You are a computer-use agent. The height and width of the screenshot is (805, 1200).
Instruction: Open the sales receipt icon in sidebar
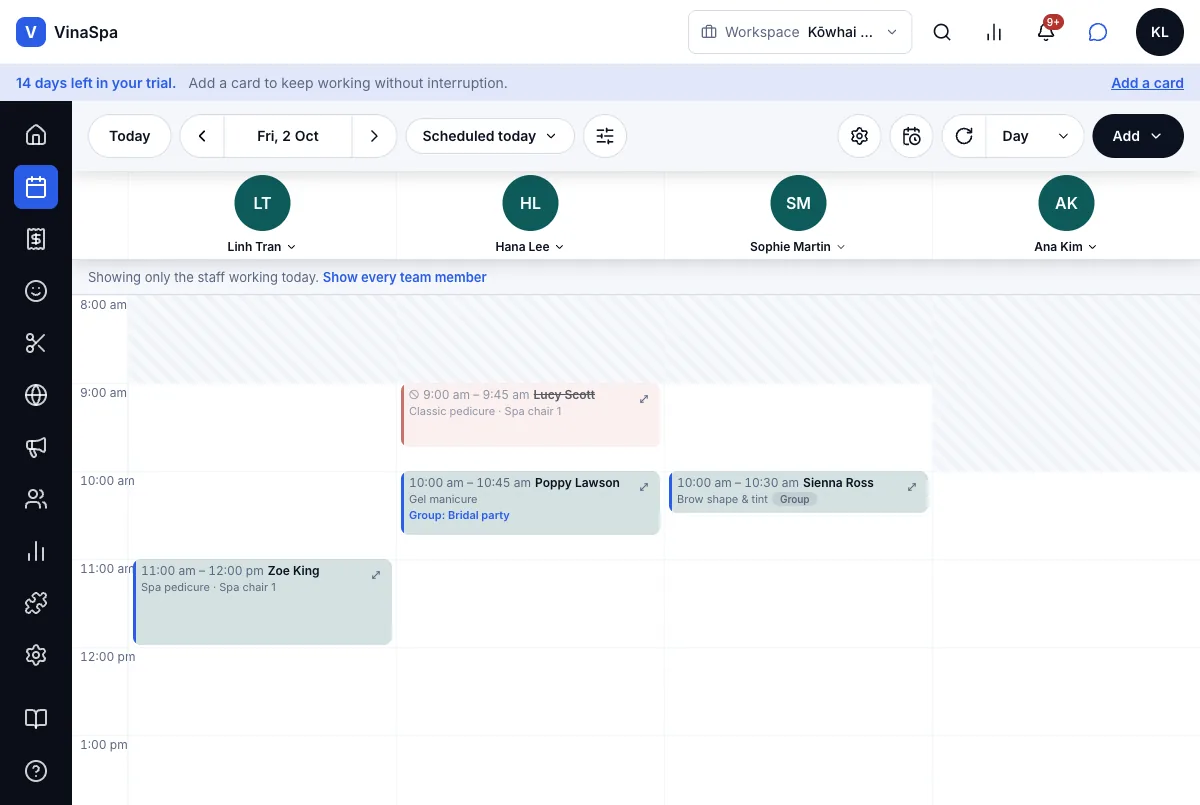pyautogui.click(x=36, y=239)
